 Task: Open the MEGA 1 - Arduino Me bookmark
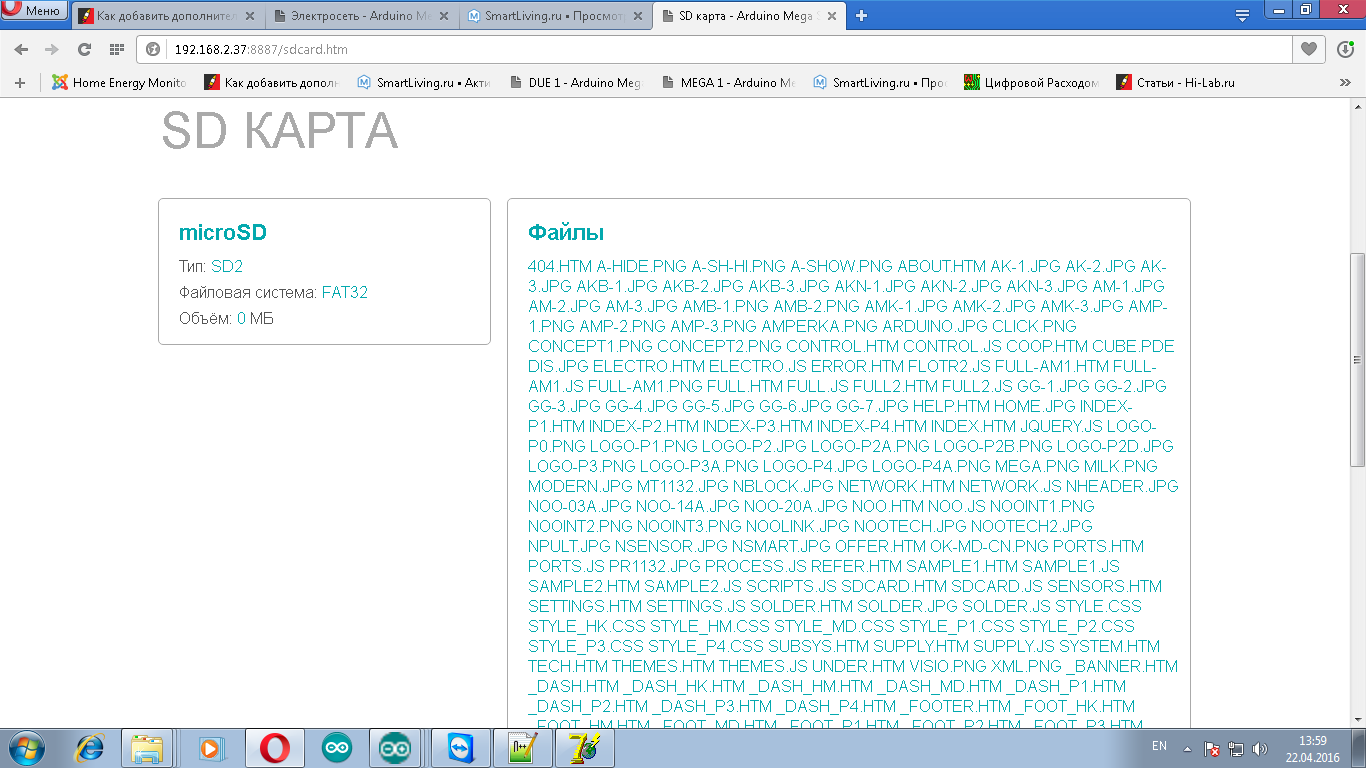tap(728, 83)
